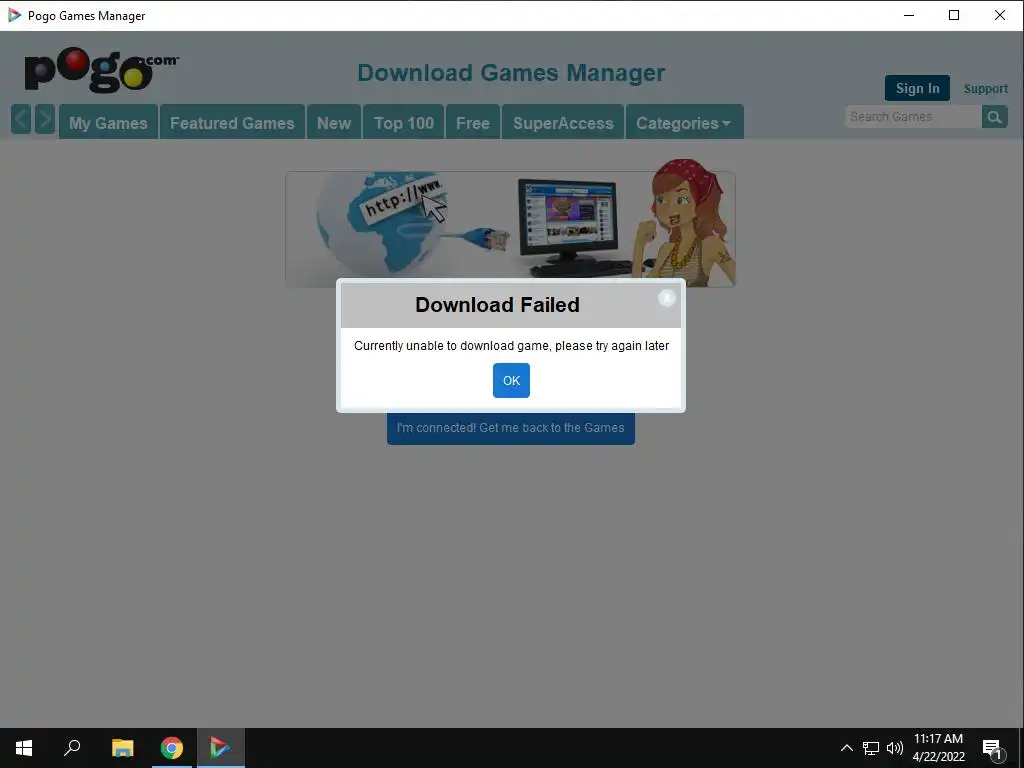Open the volume tray icon
This screenshot has height=768, width=1024.
(x=895, y=748)
